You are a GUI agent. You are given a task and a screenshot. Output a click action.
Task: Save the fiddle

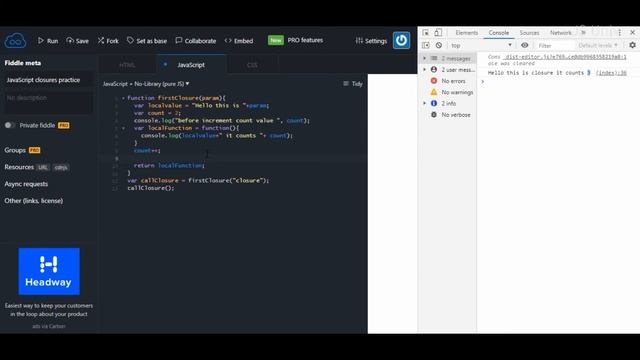click(77, 41)
